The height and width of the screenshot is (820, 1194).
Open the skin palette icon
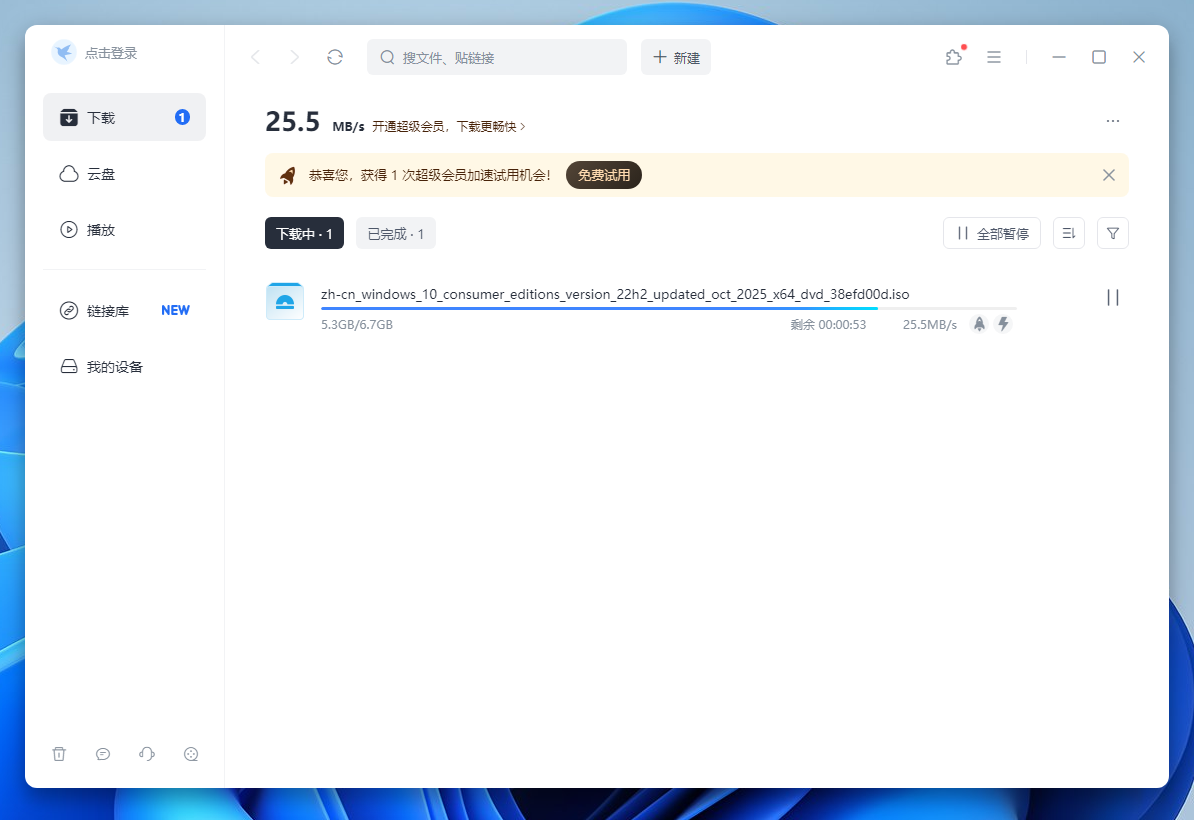[x=191, y=754]
